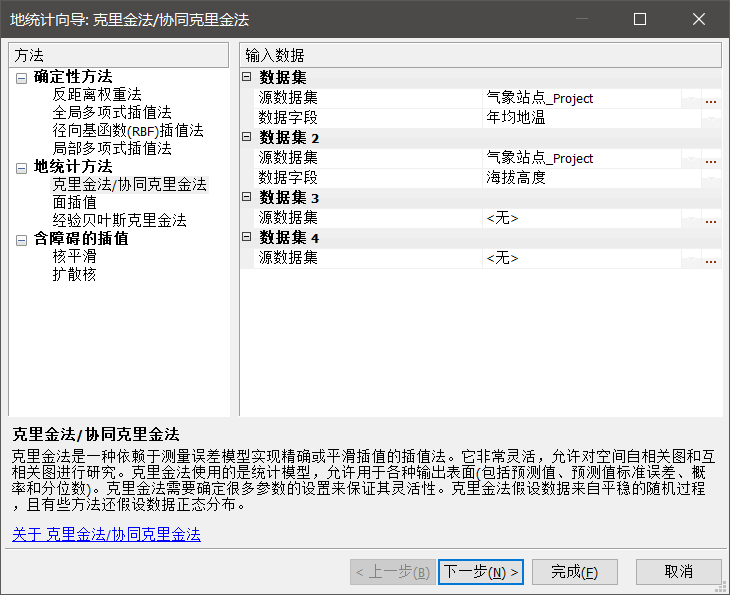Click 取消 cancel button
730x595 pixels.
[x=679, y=572]
